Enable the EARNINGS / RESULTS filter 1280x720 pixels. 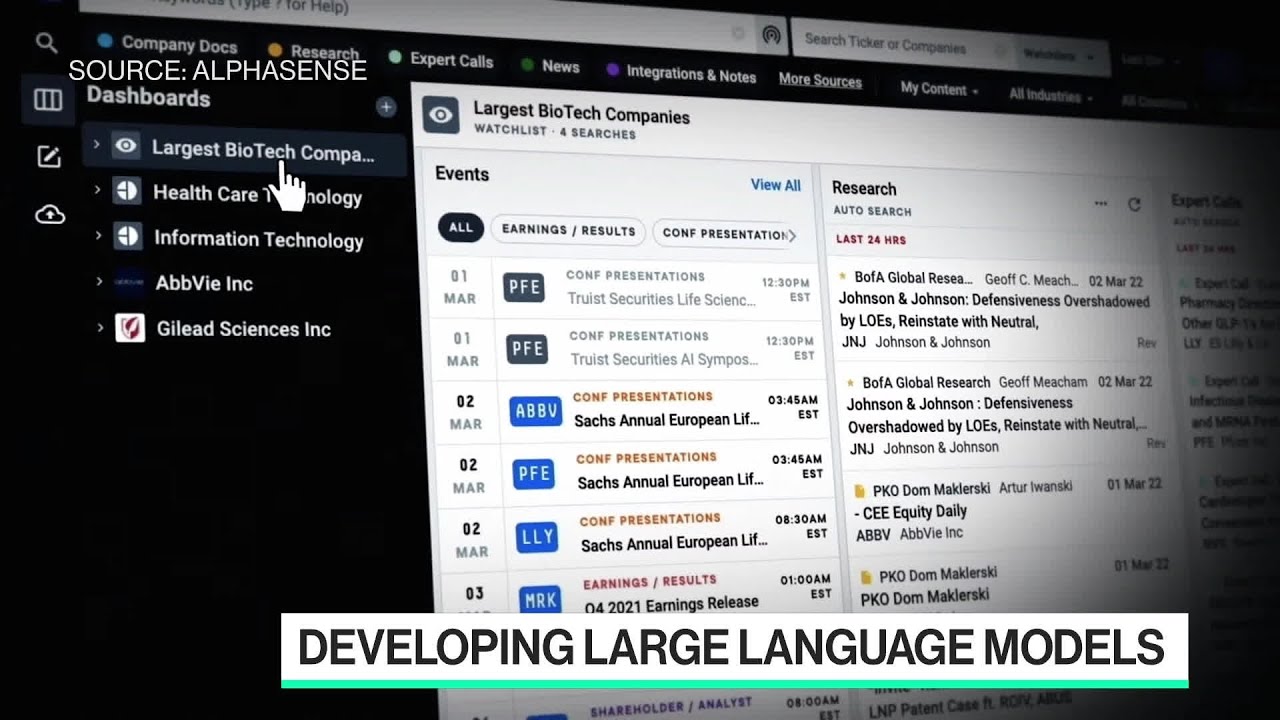point(567,230)
